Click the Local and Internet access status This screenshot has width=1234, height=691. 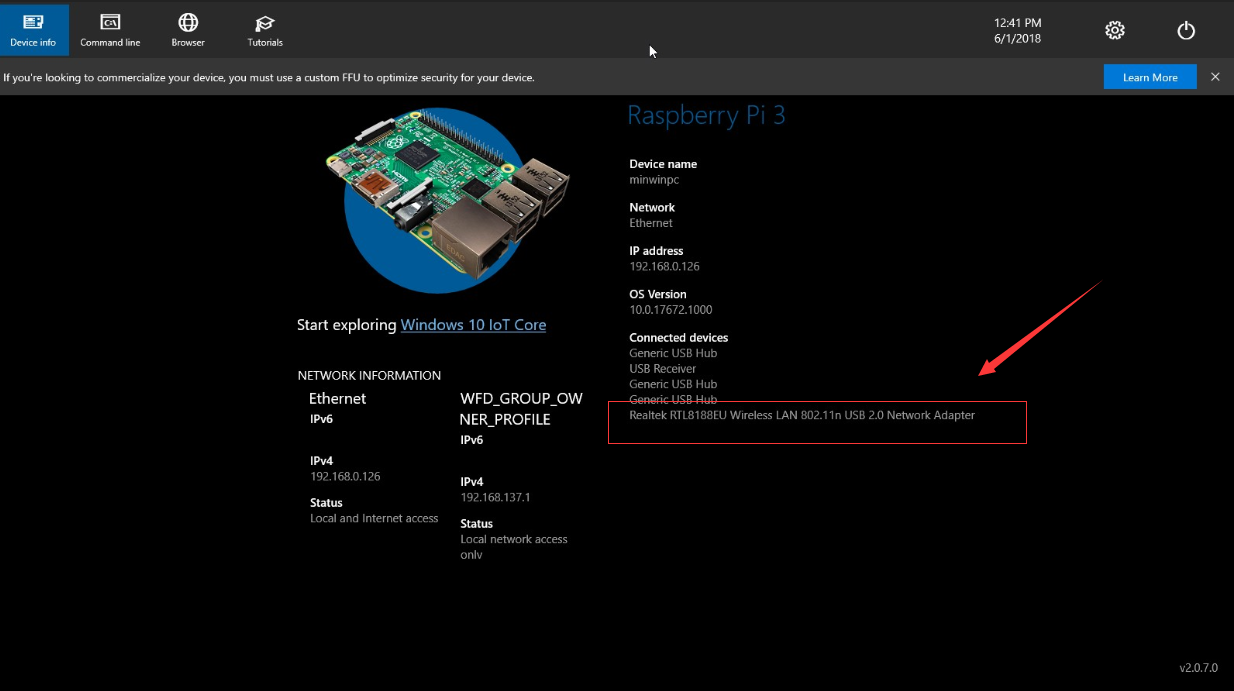tap(374, 518)
